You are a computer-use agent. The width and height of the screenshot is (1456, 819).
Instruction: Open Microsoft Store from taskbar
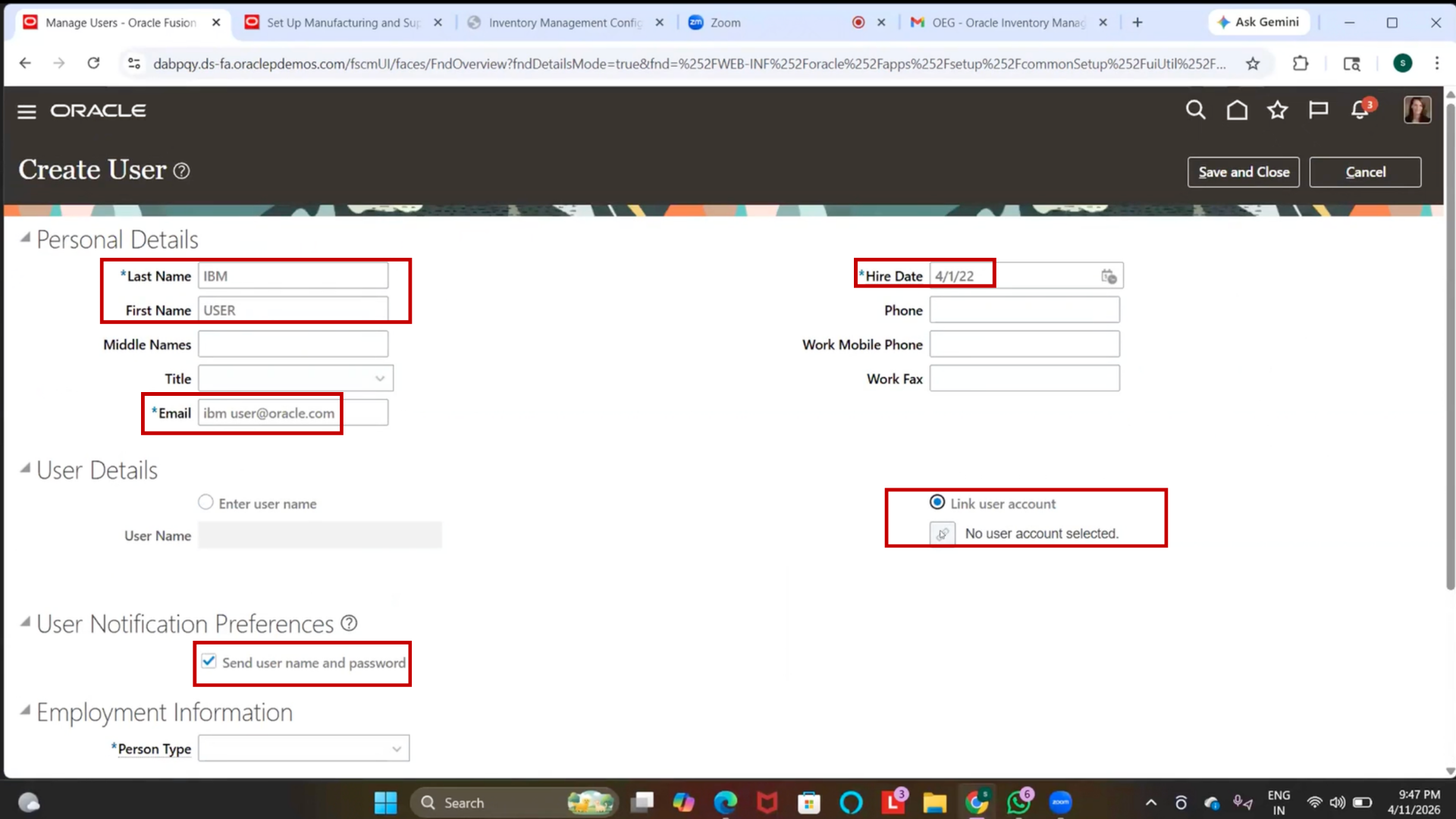click(809, 802)
